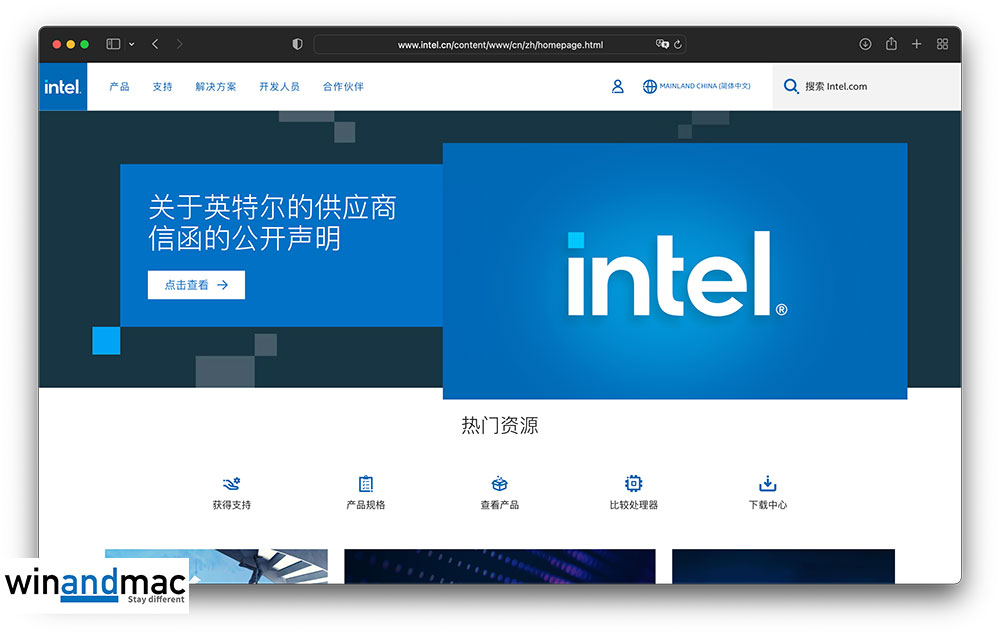Image resolution: width=1000 pixels, height=635 pixels.
Task: Click the Safari share icon
Action: tap(891, 44)
